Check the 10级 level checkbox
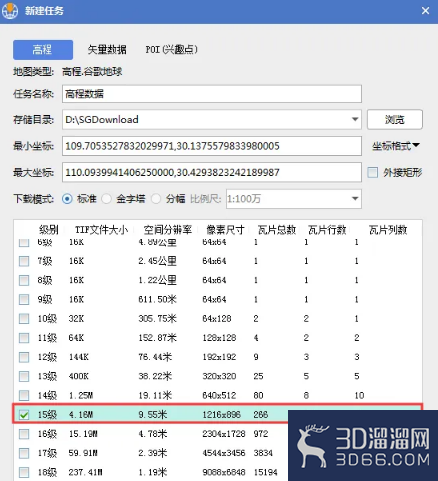 pyautogui.click(x=24, y=319)
